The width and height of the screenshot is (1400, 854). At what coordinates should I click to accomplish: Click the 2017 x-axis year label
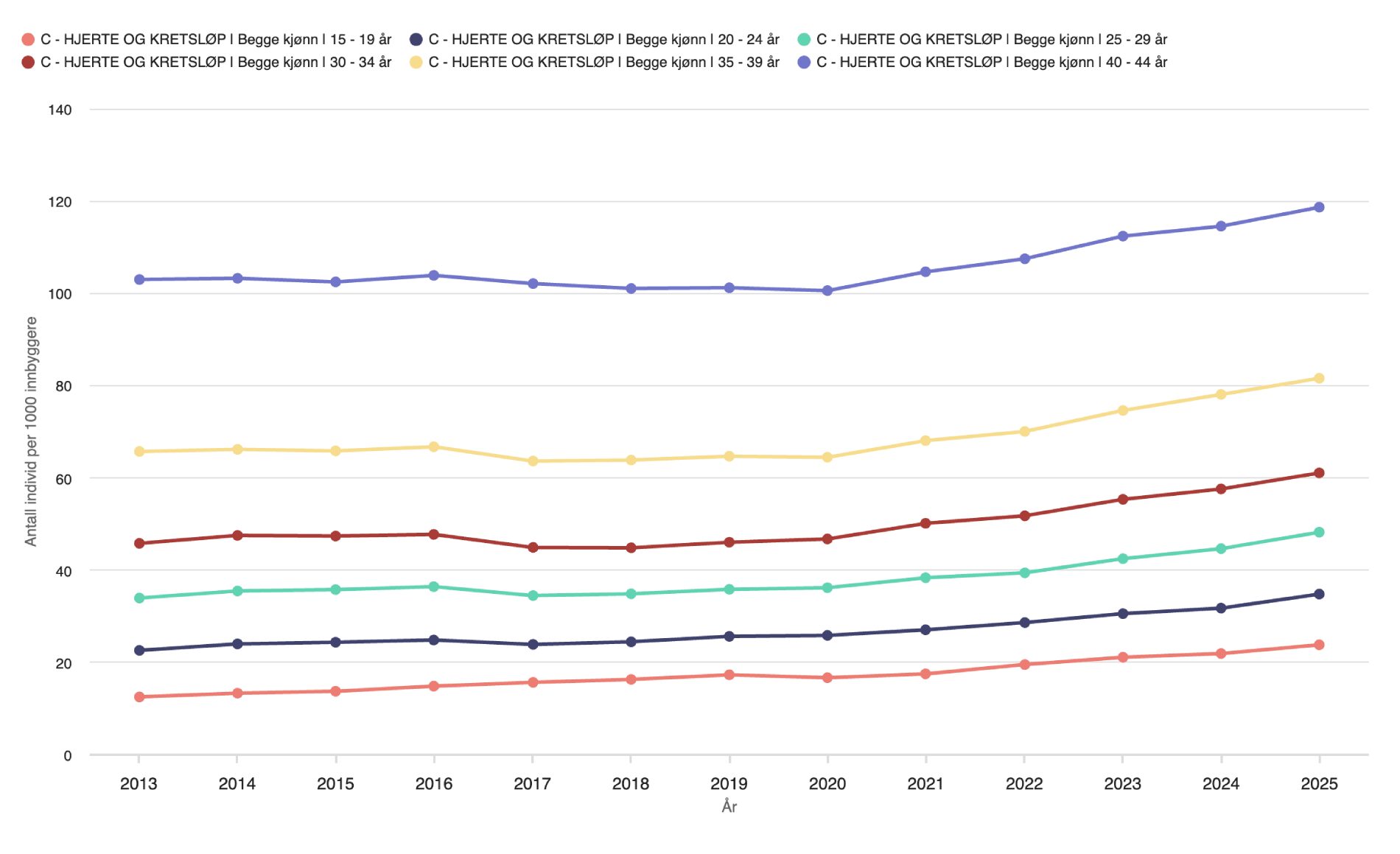pyautogui.click(x=532, y=784)
